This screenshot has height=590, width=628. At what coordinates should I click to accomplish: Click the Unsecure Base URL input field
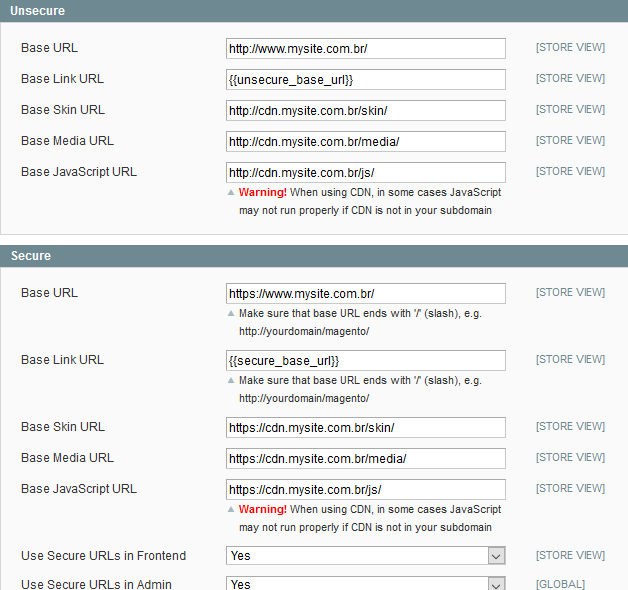pos(366,48)
